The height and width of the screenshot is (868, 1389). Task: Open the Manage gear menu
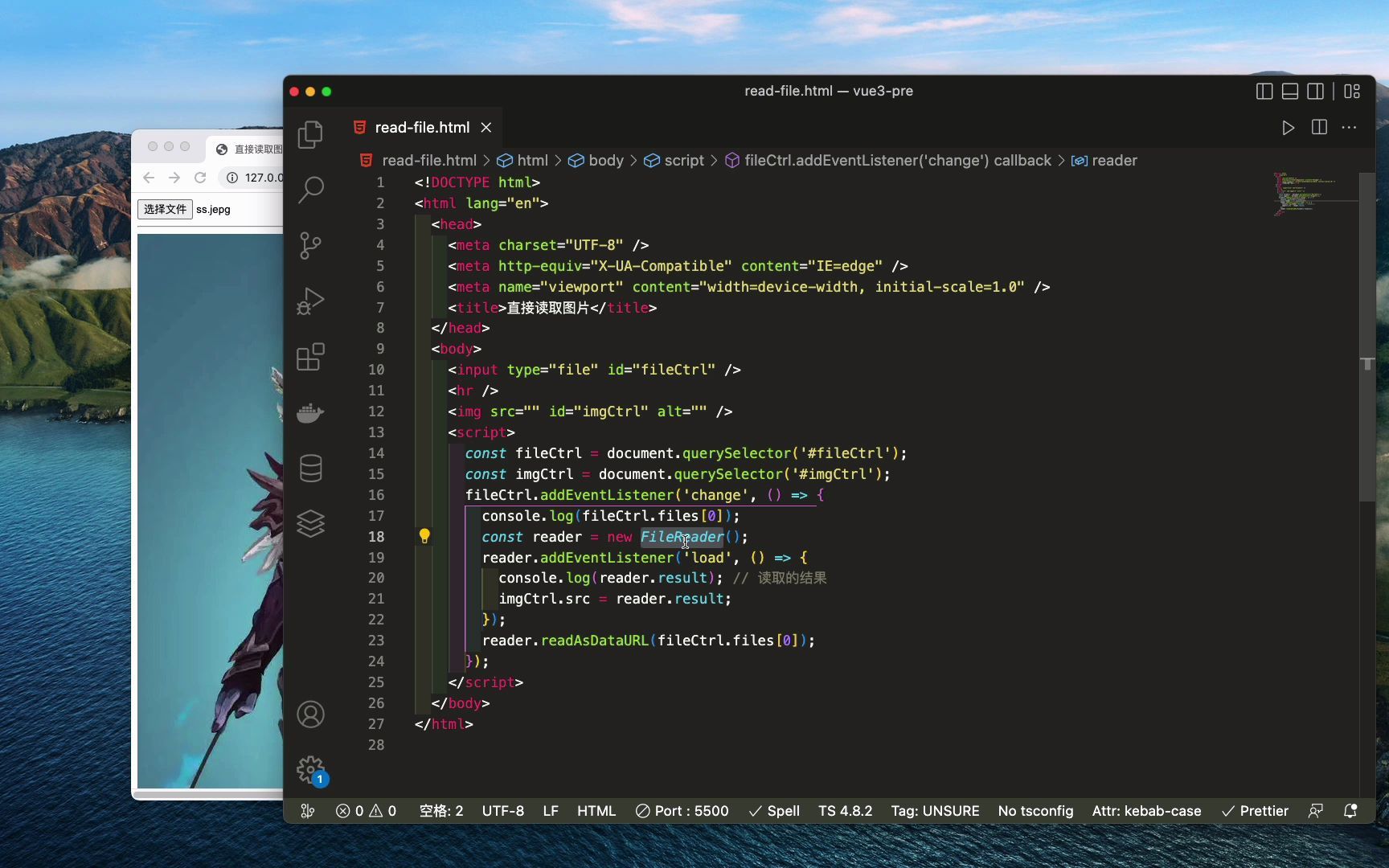[310, 770]
